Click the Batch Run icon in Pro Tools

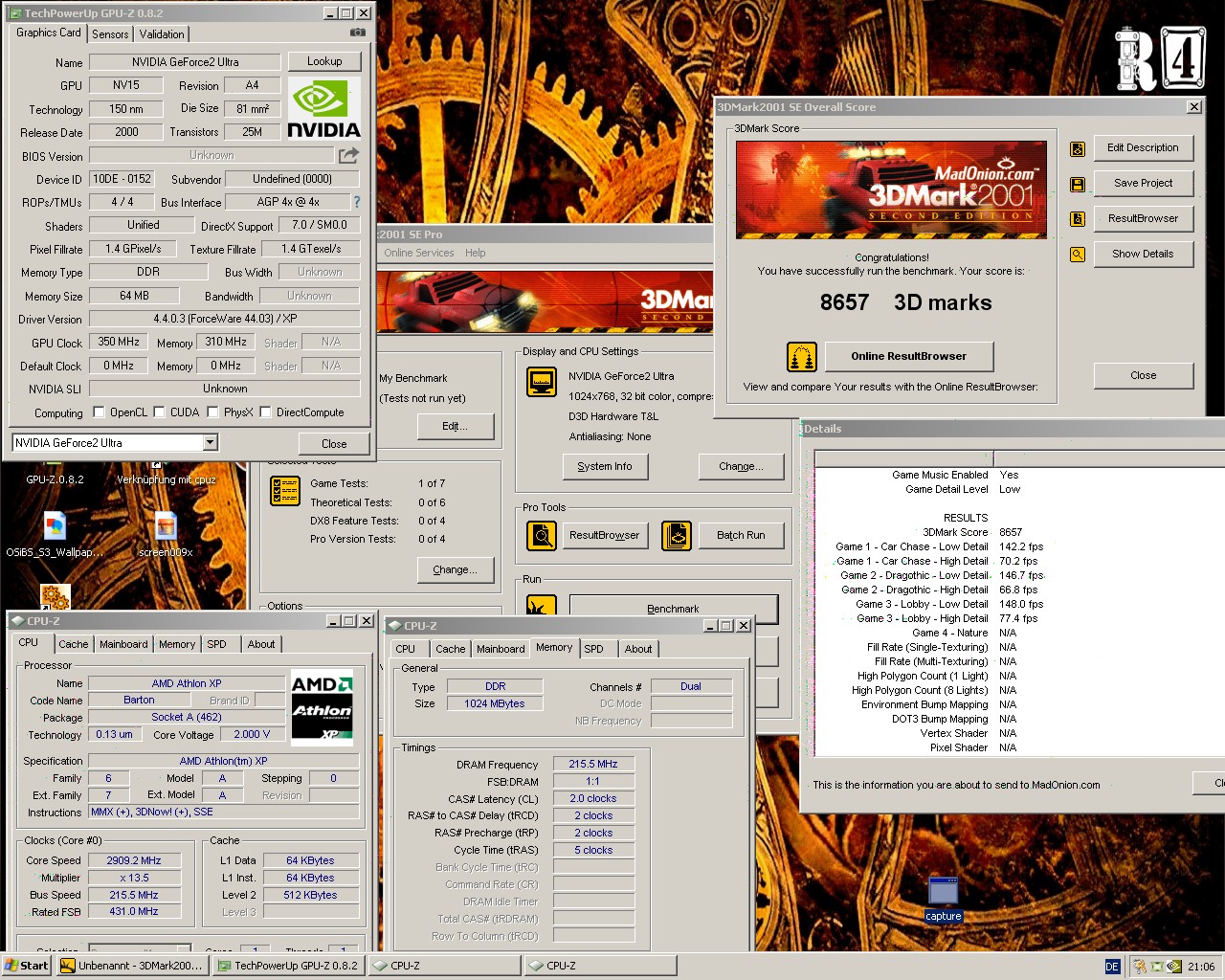[x=677, y=536]
